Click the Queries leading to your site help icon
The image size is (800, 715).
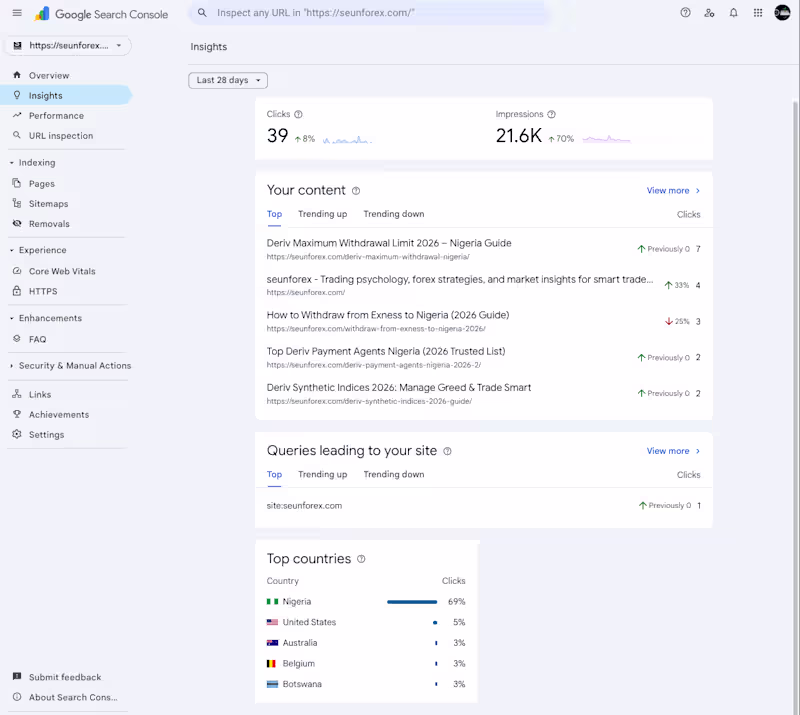click(x=447, y=451)
